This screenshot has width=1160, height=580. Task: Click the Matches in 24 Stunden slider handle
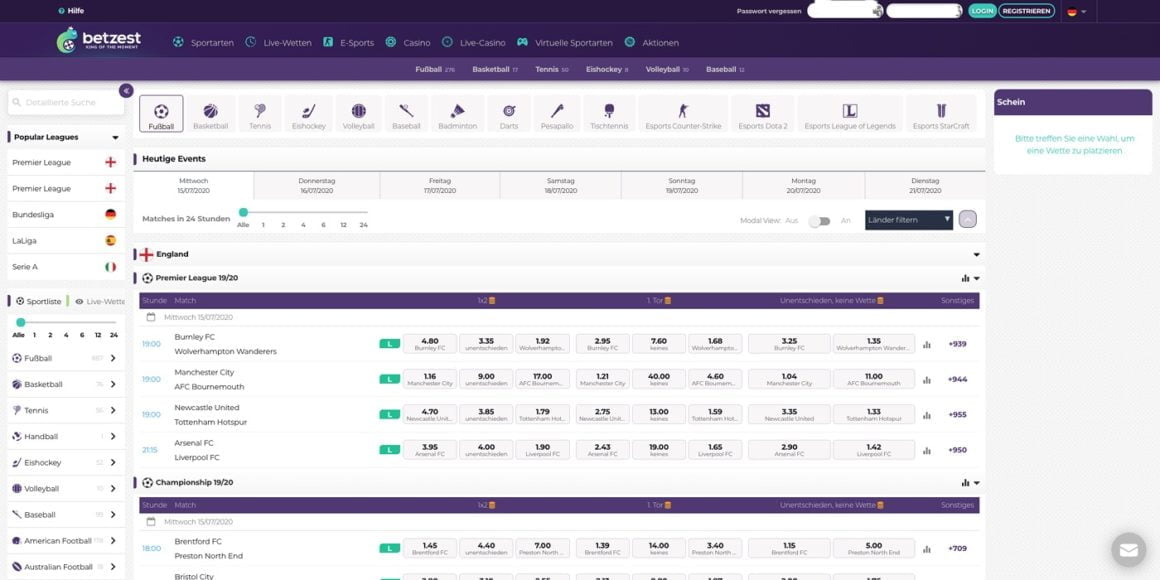tap(243, 212)
